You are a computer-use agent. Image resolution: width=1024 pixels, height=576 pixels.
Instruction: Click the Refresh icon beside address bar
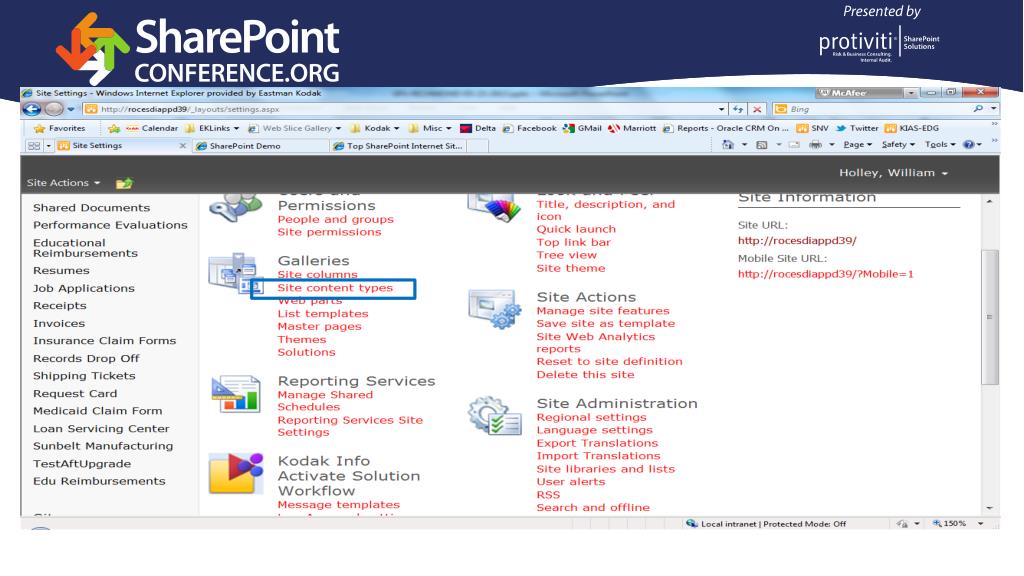pos(738,109)
